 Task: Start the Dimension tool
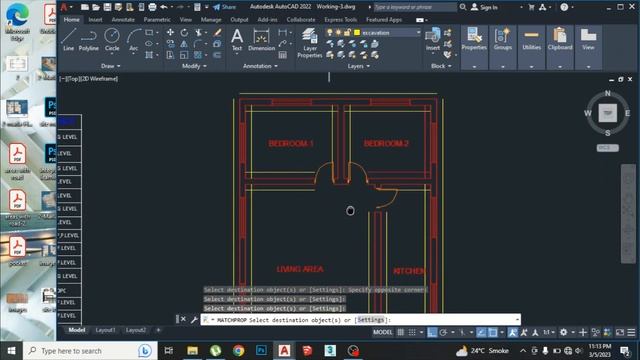click(x=261, y=40)
